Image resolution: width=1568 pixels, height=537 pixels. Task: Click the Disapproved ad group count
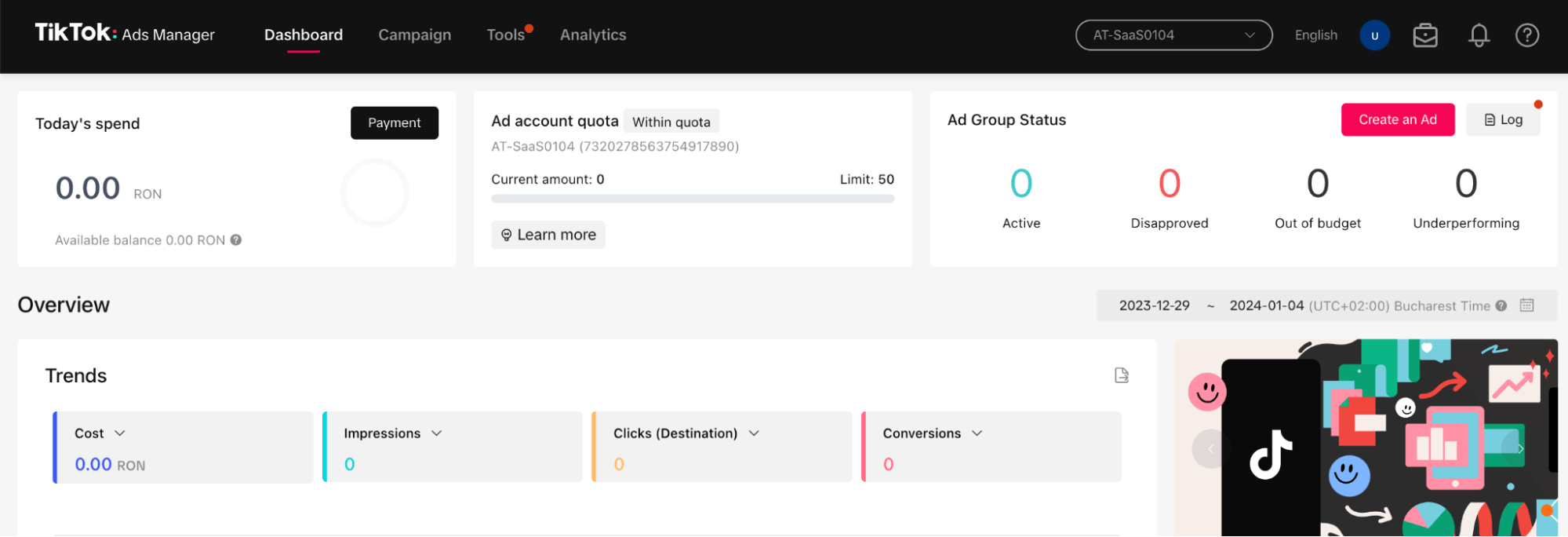(1170, 184)
